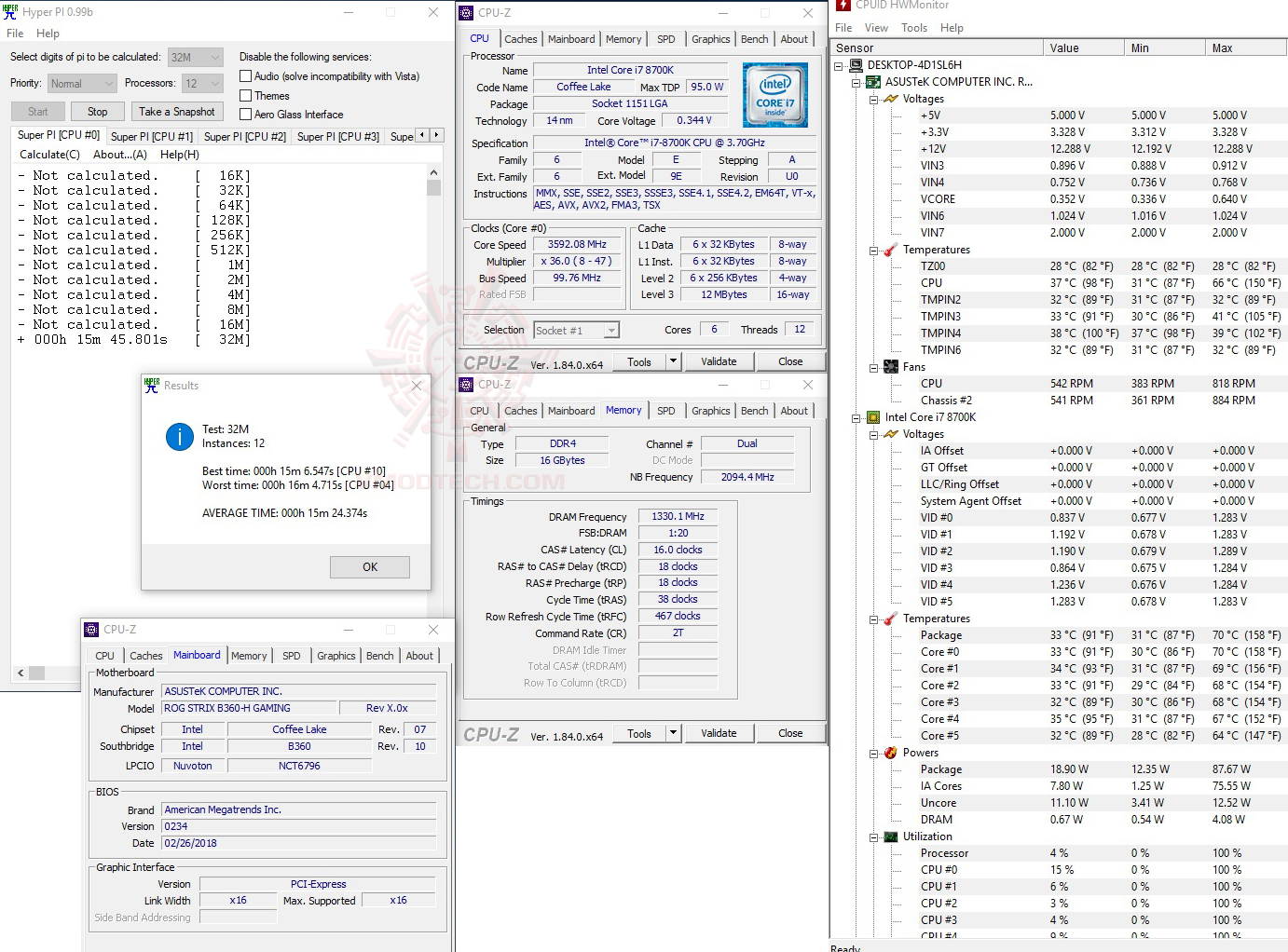The height and width of the screenshot is (952, 1288).
Task: Select the ASUSTeK motherboard icon in HWMonitor
Action: pyautogui.click(x=873, y=82)
